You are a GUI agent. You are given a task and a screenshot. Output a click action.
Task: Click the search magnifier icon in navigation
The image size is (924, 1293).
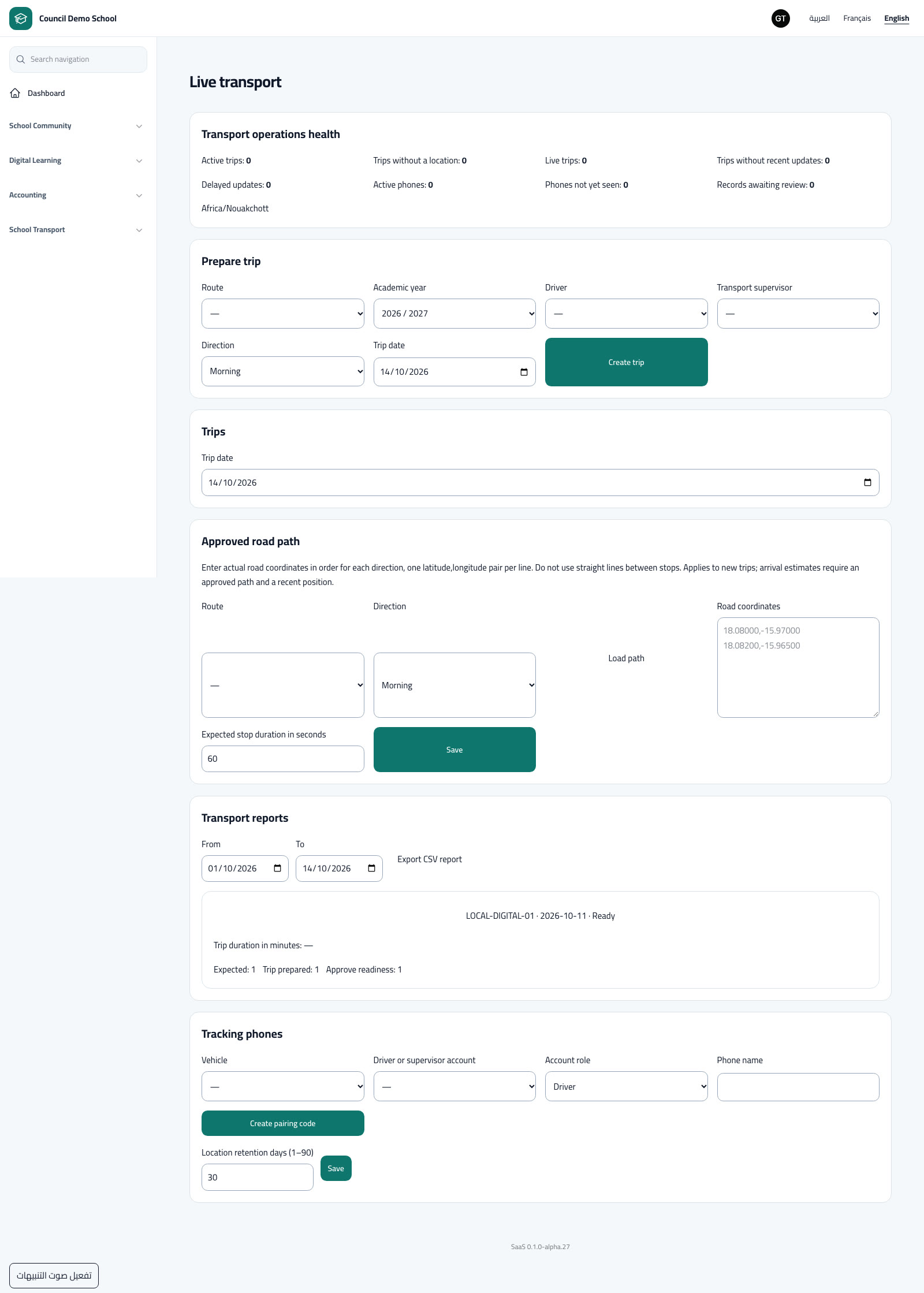pyautogui.click(x=21, y=59)
